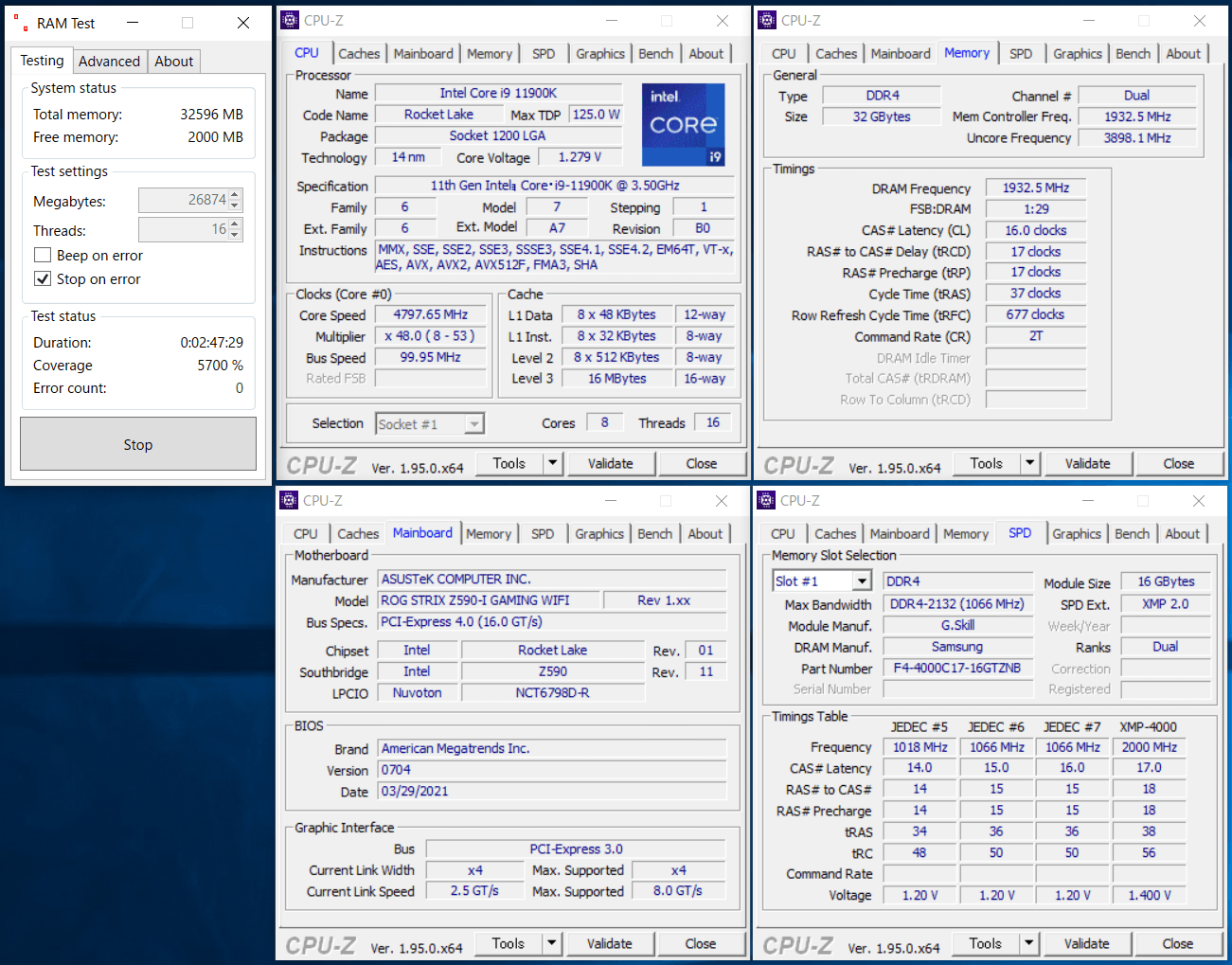The width and height of the screenshot is (1232, 965).
Task: Uncheck the Stop on error checkbox
Action: coord(43,279)
